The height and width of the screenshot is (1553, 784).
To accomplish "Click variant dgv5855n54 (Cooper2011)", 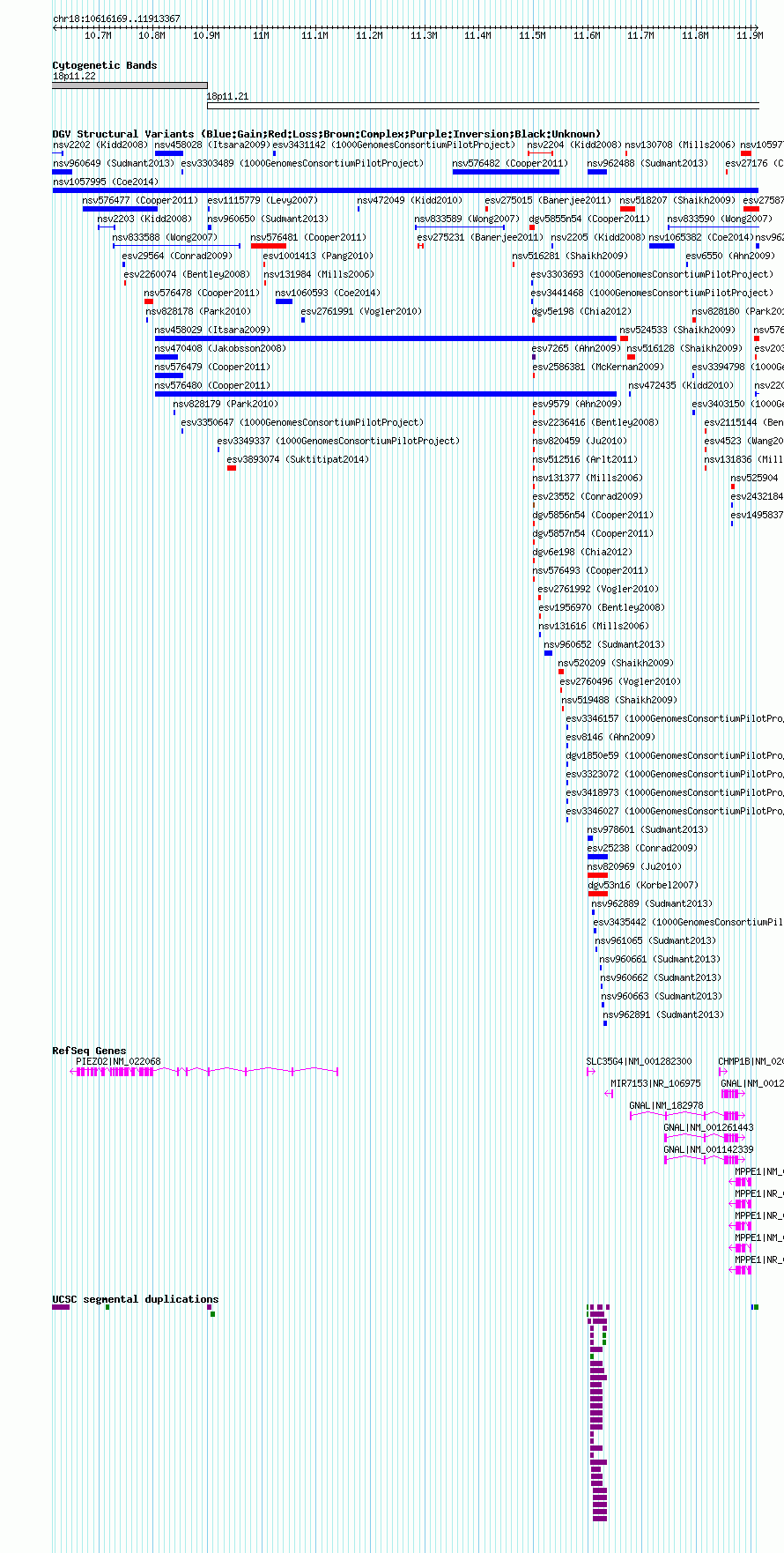I will (x=589, y=219).
